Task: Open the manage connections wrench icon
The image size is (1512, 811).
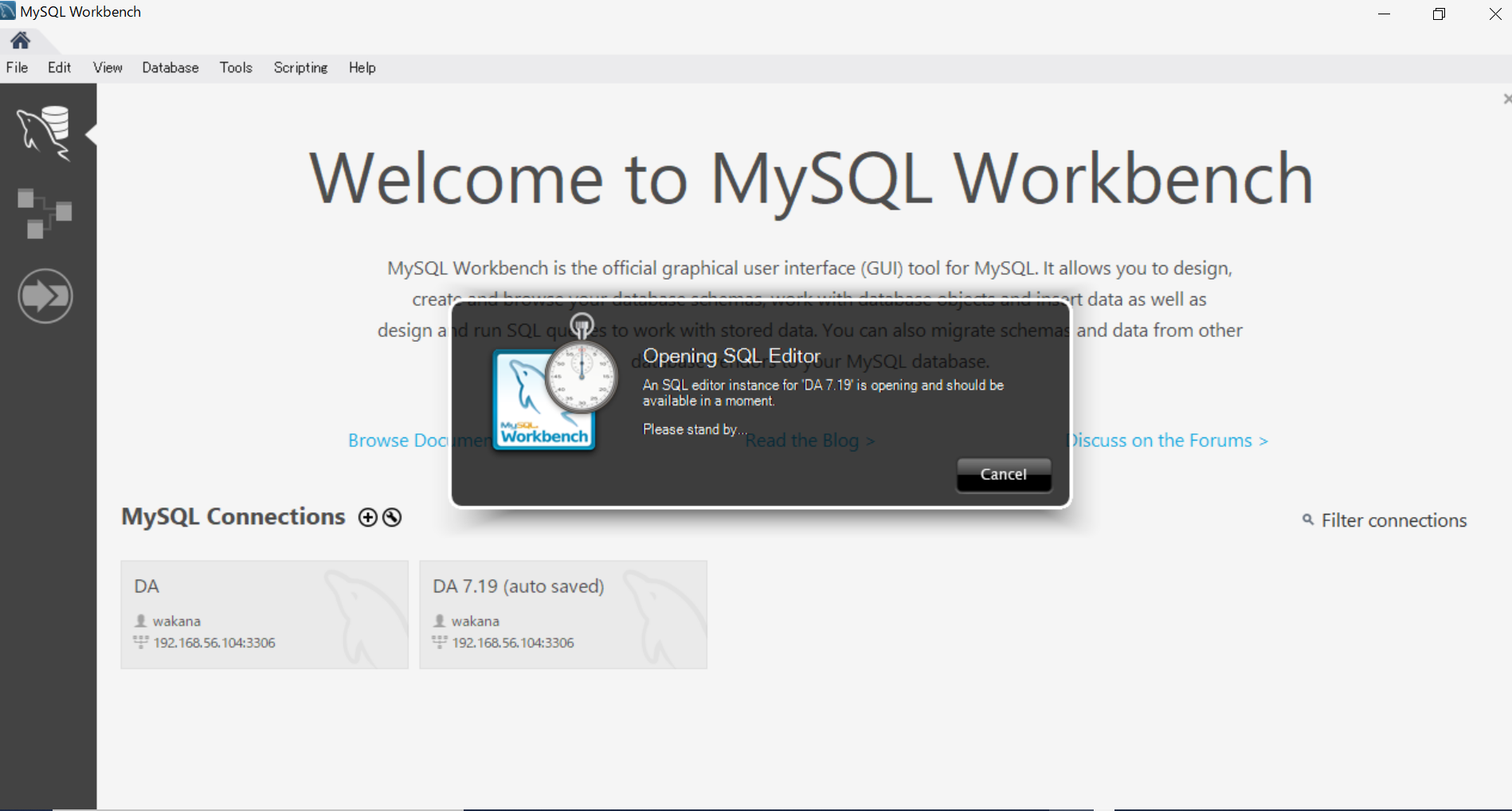Action: 392,517
